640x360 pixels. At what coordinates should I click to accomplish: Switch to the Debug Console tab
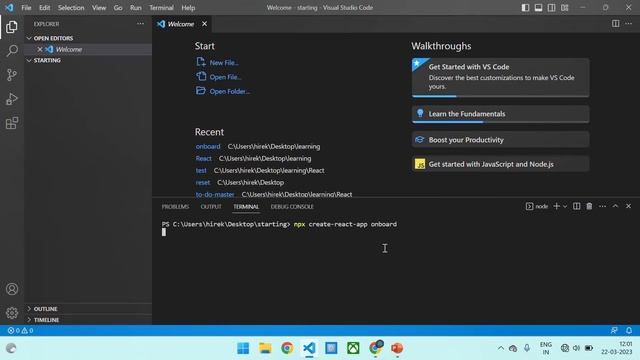click(x=292, y=207)
